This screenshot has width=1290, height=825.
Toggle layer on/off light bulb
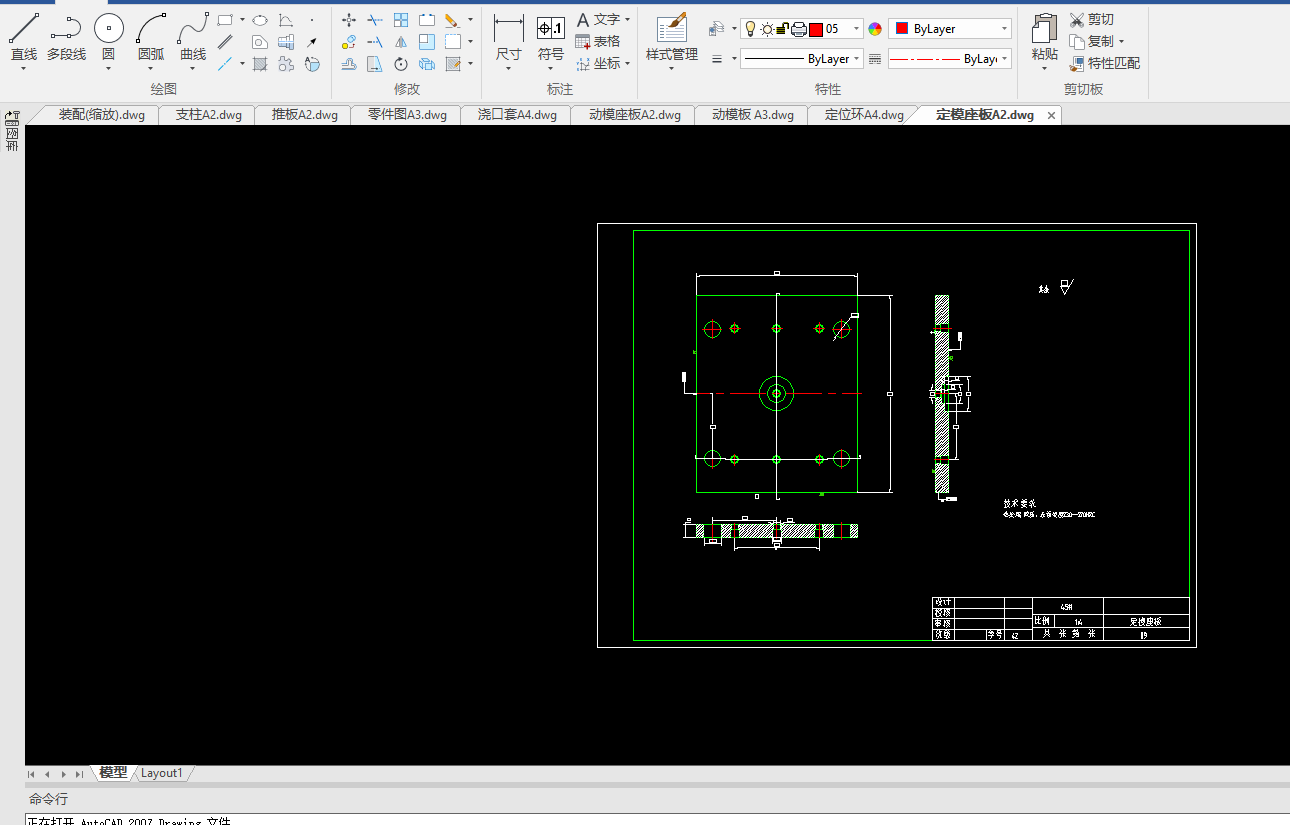click(751, 29)
